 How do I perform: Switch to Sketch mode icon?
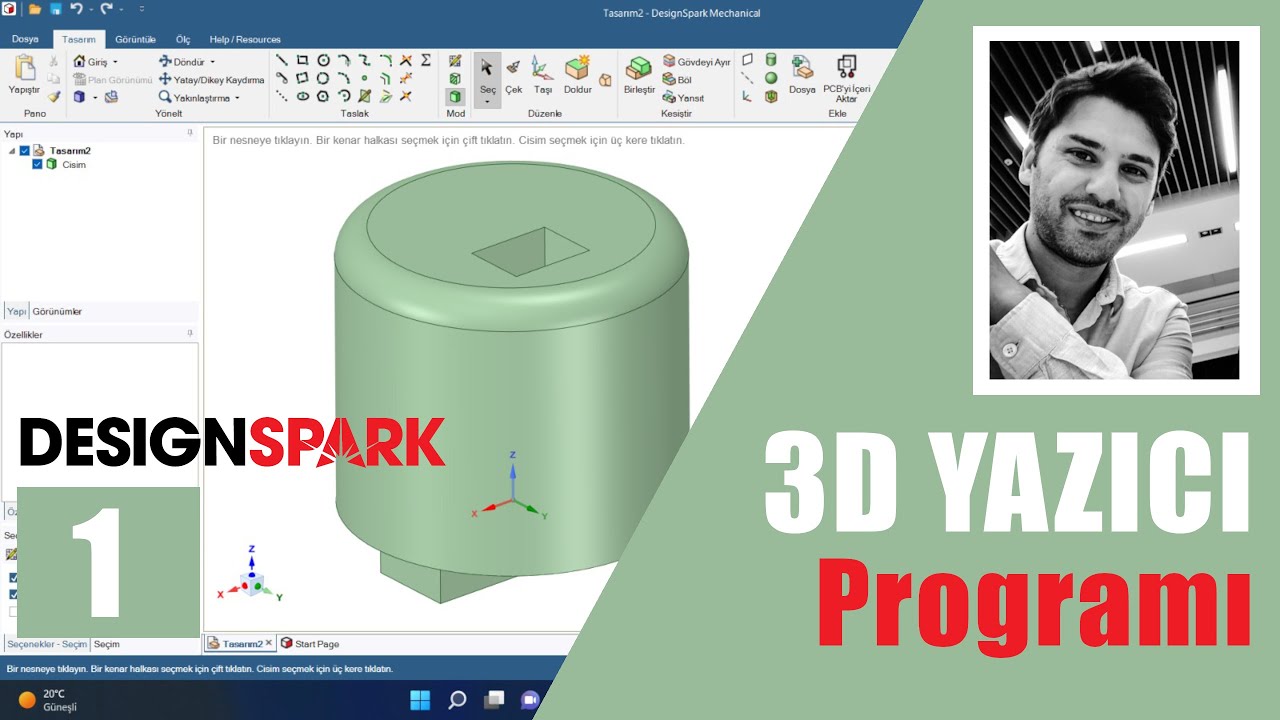456,60
